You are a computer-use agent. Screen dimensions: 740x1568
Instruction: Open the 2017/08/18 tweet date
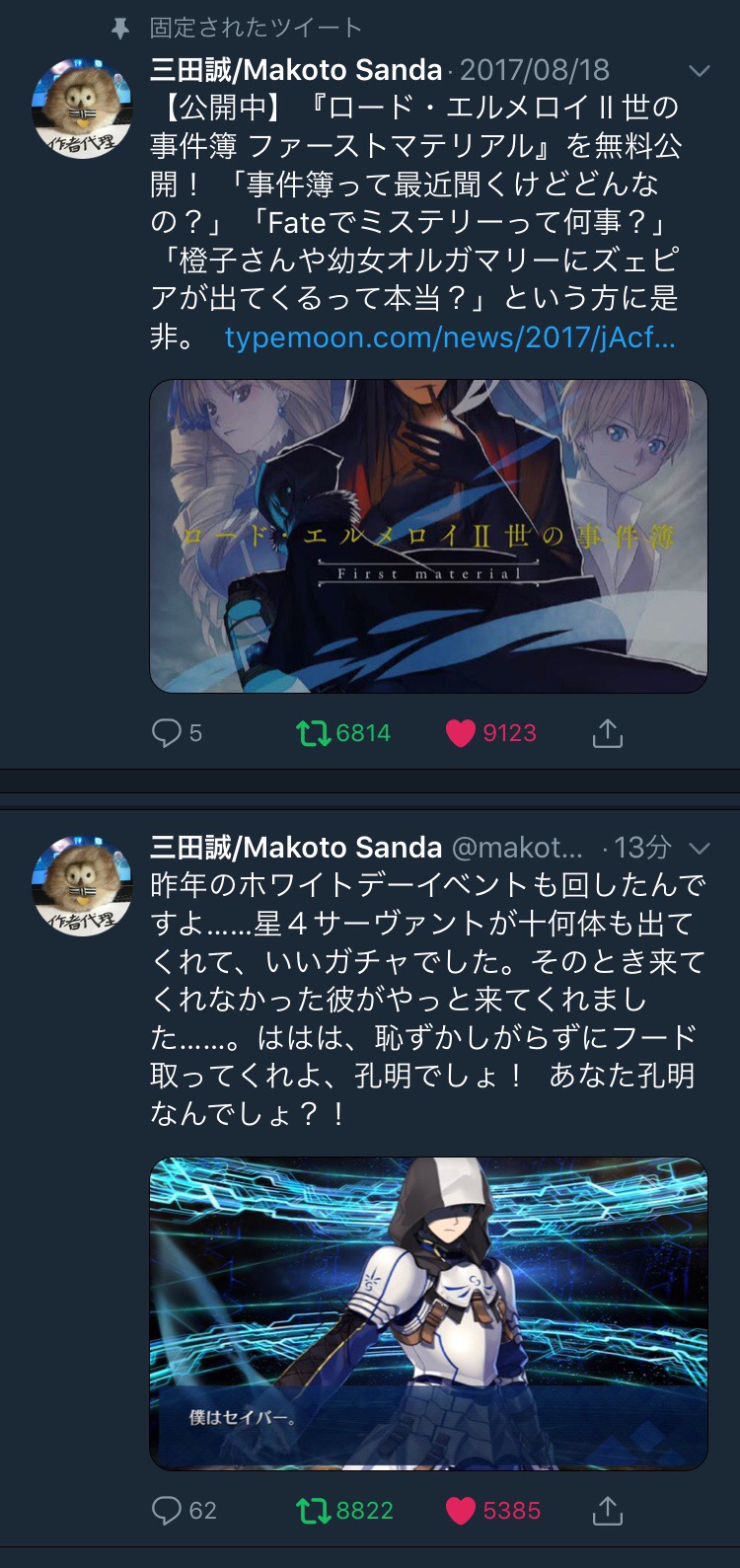point(534,70)
